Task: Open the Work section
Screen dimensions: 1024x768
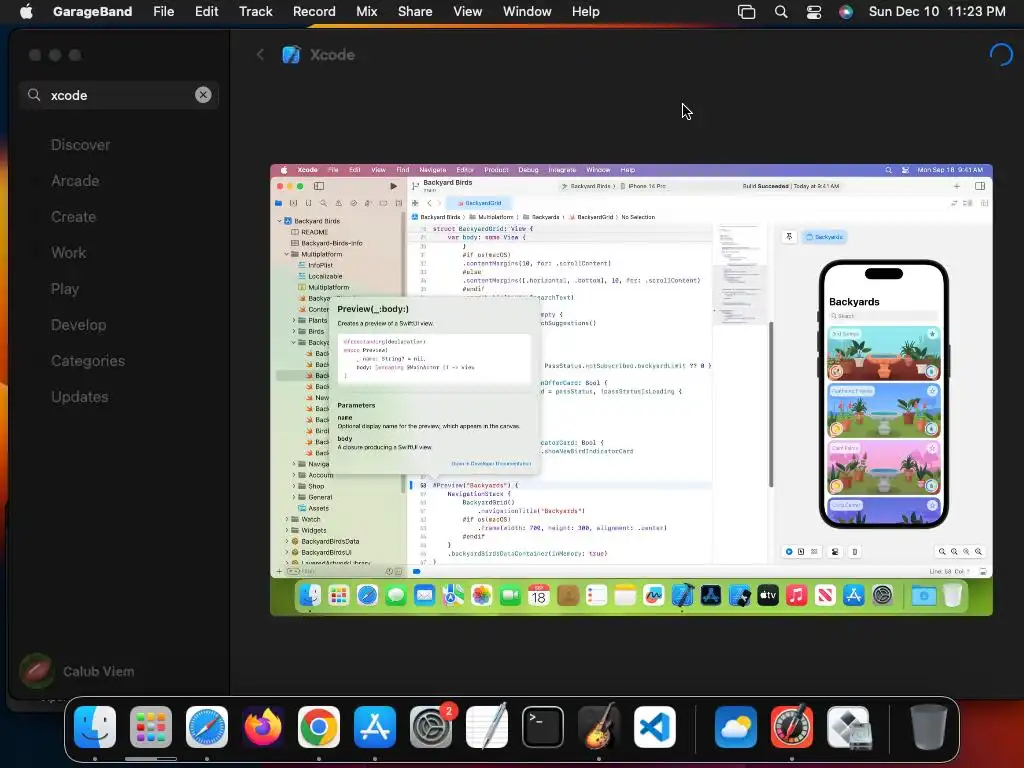Action: click(x=69, y=253)
